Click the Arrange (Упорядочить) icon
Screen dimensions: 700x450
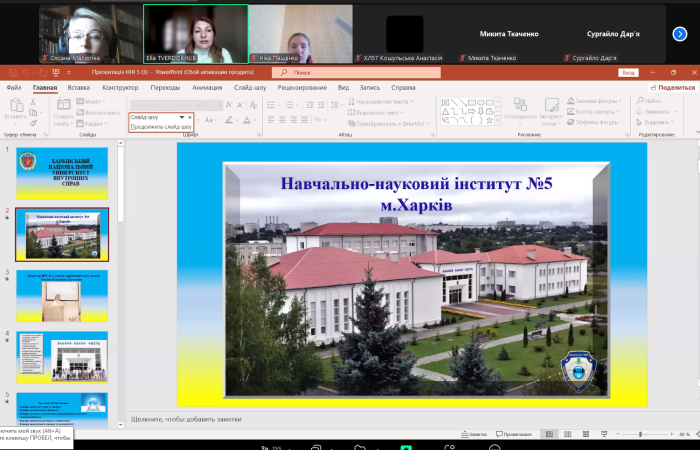click(521, 106)
